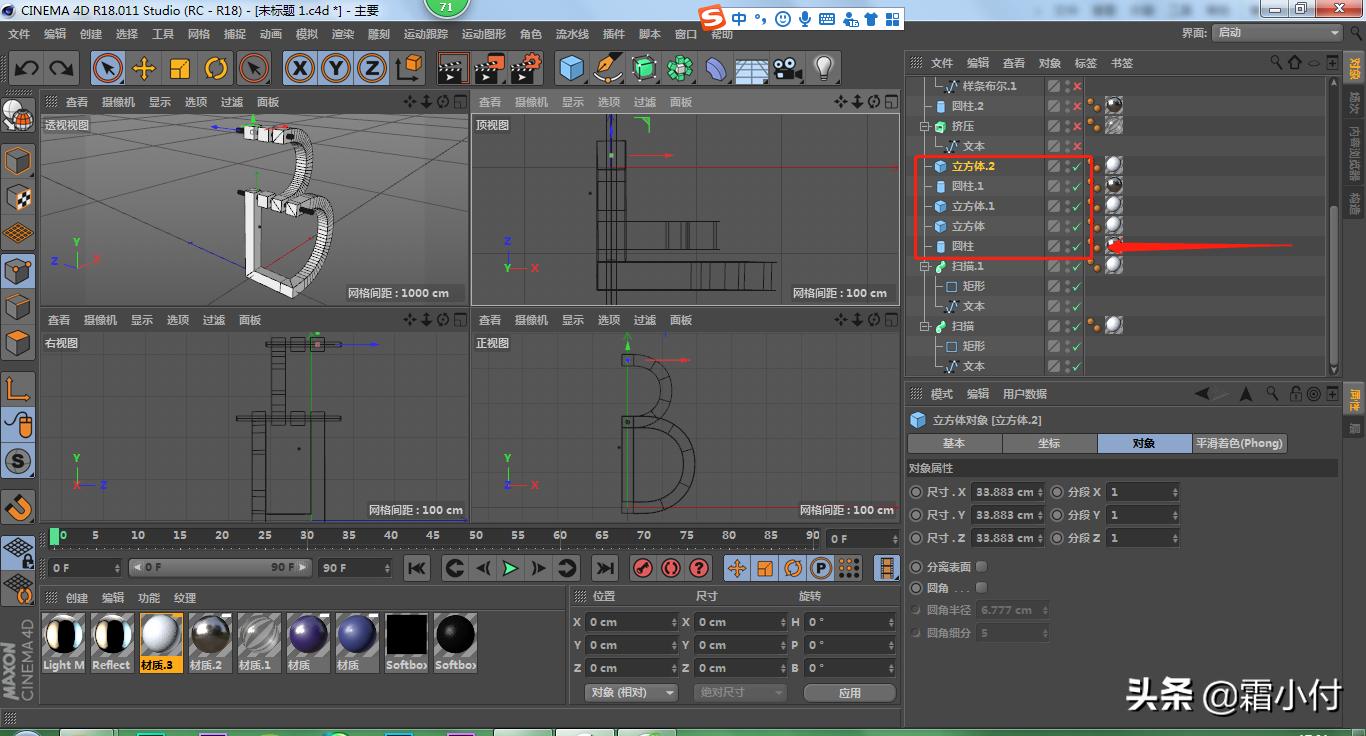The width and height of the screenshot is (1366, 736).
Task: Add a light object from the toolbar
Action: 821,68
